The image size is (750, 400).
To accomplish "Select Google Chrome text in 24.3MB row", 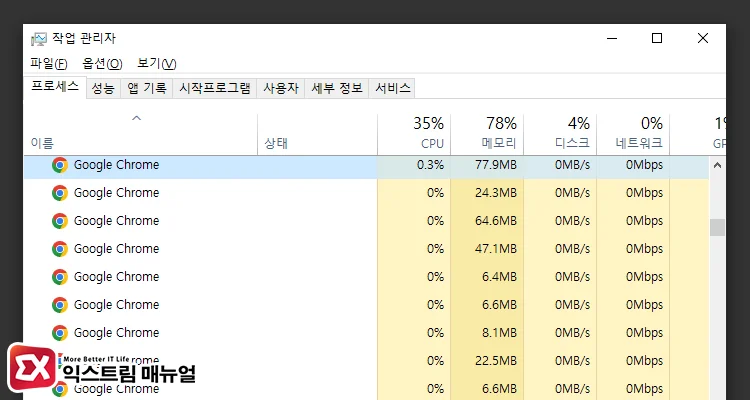I will (116, 193).
